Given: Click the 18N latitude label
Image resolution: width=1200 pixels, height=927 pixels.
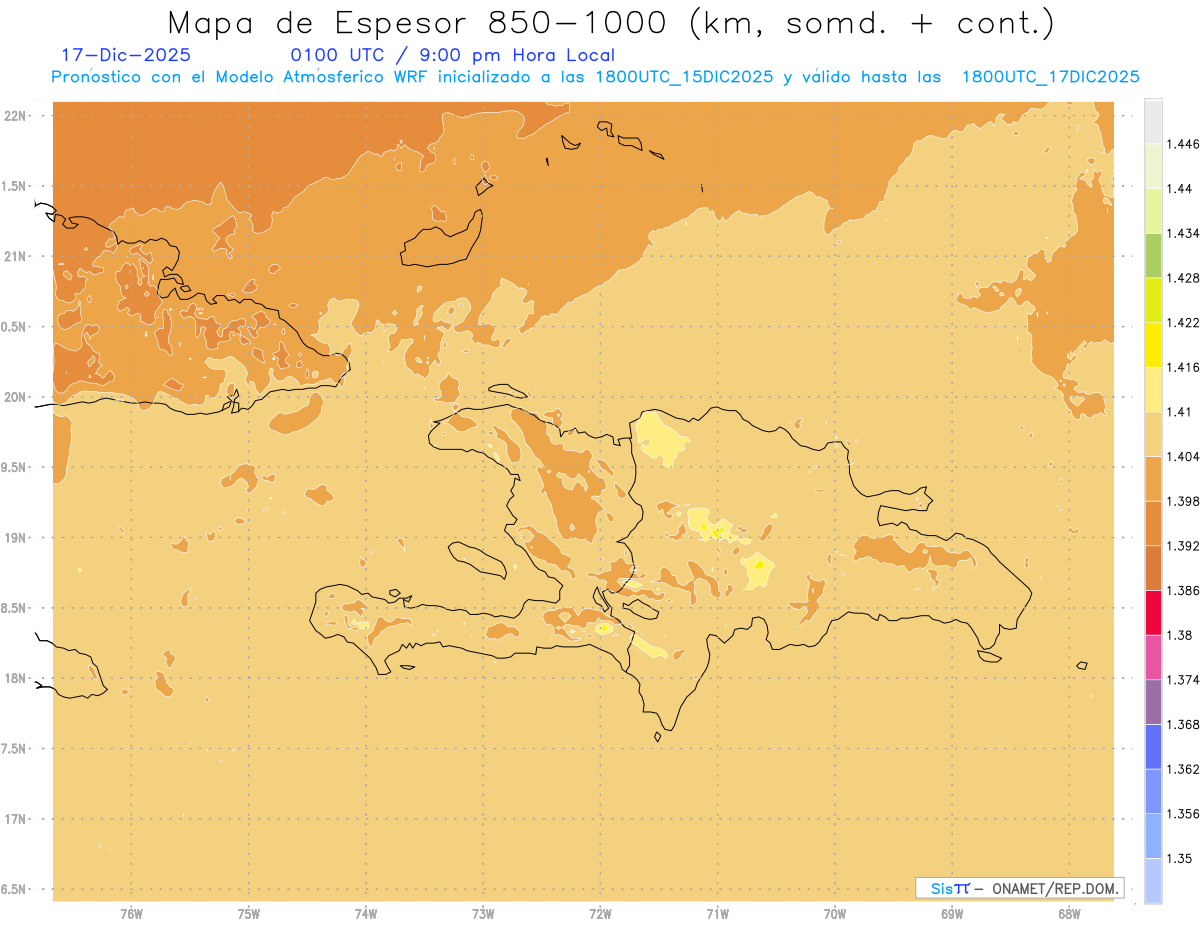Looking at the screenshot, I should pyautogui.click(x=17, y=678).
